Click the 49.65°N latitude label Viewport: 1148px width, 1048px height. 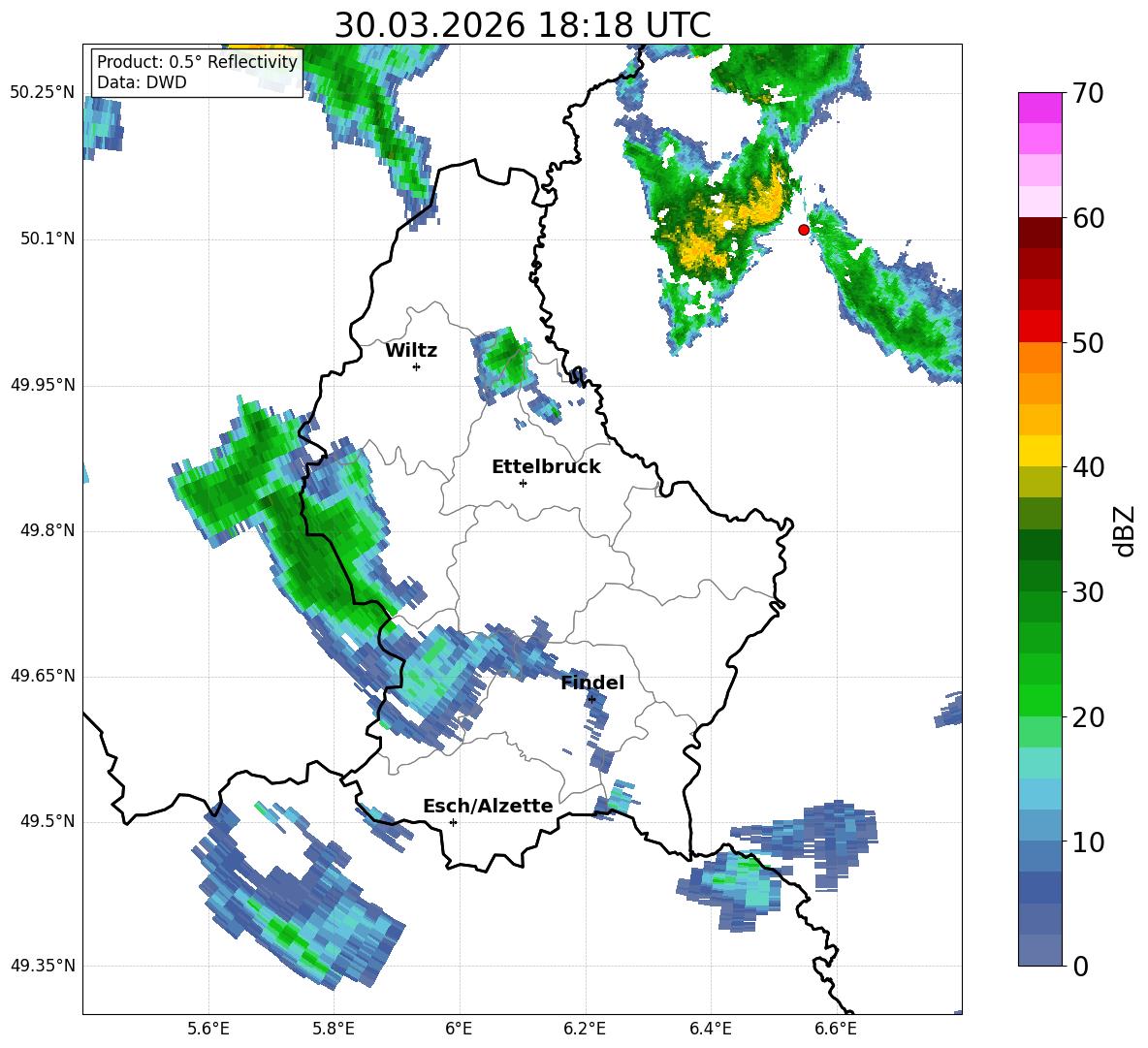click(43, 676)
